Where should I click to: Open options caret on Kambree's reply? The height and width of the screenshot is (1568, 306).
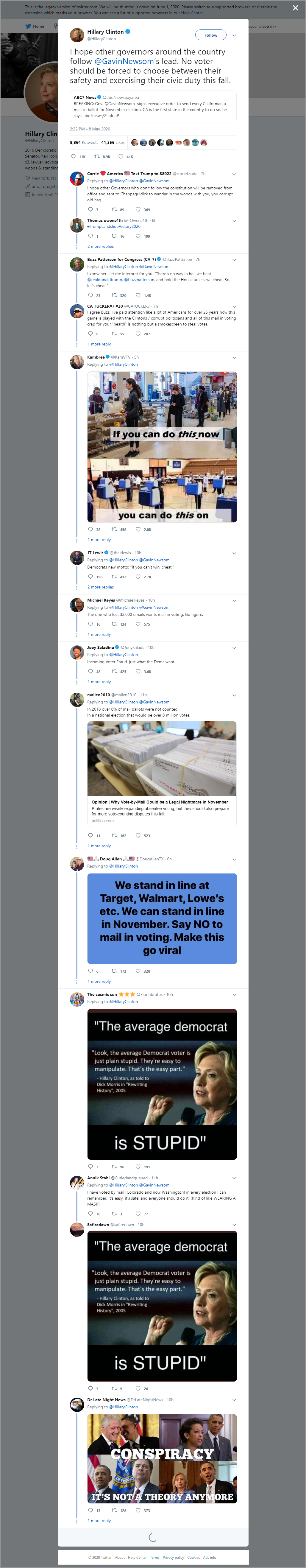[x=234, y=357]
